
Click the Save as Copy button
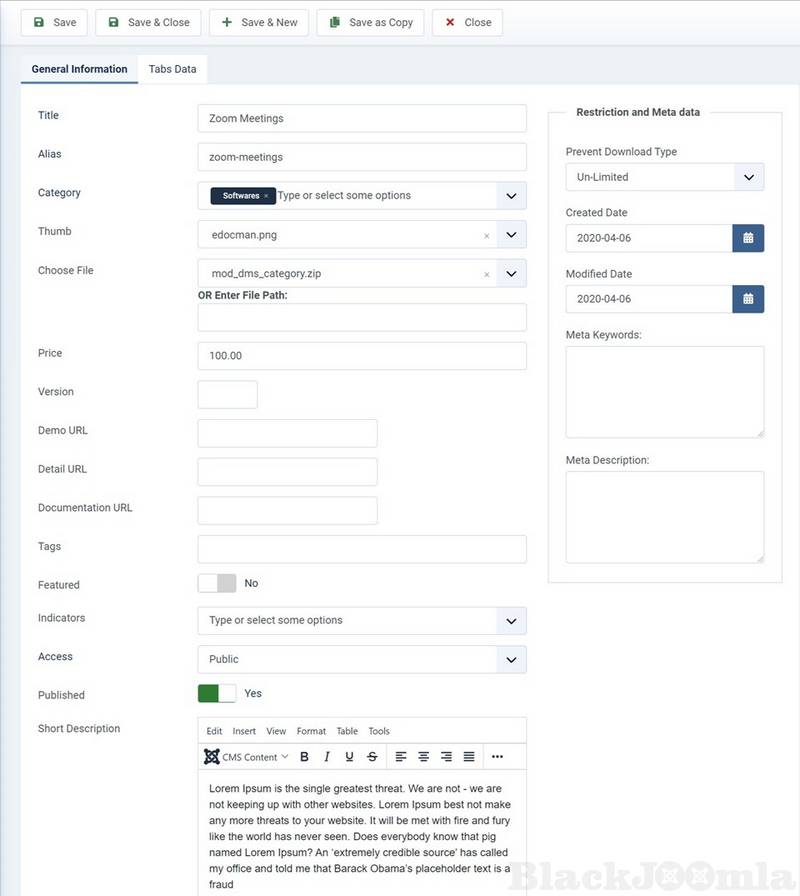click(370, 22)
